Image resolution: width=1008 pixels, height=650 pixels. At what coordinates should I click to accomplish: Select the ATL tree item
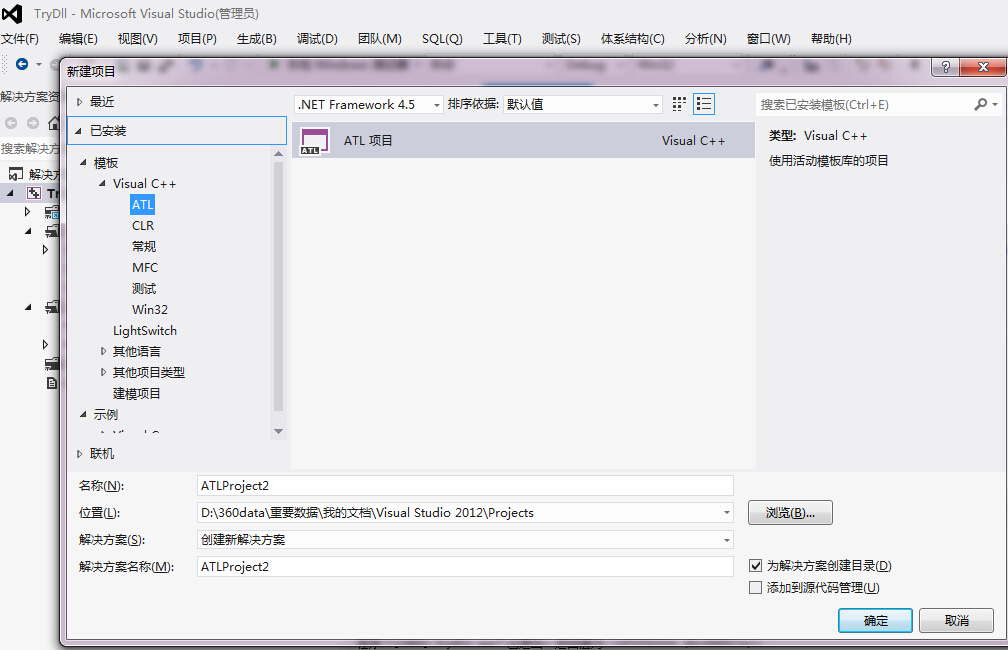pos(143,205)
